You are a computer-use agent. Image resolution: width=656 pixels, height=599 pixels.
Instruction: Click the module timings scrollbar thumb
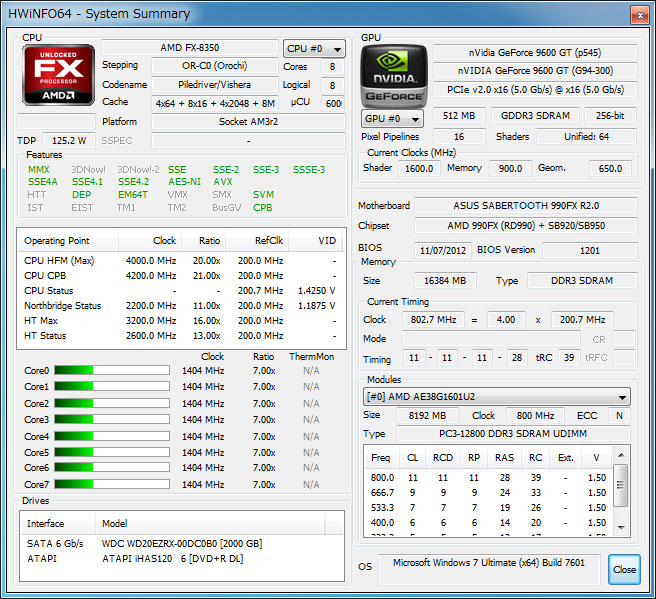pos(621,485)
